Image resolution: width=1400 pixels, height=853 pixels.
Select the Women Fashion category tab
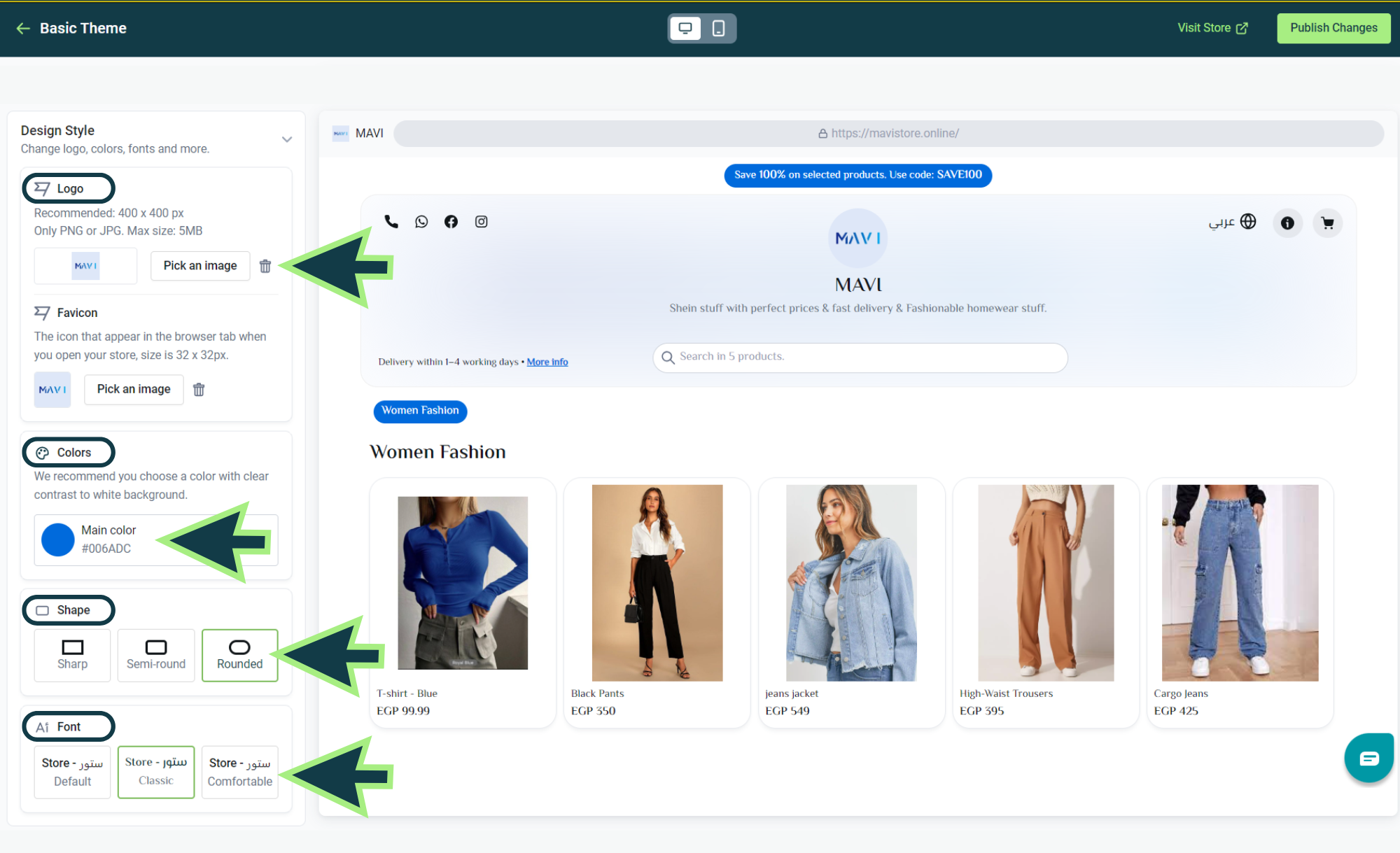420,411
